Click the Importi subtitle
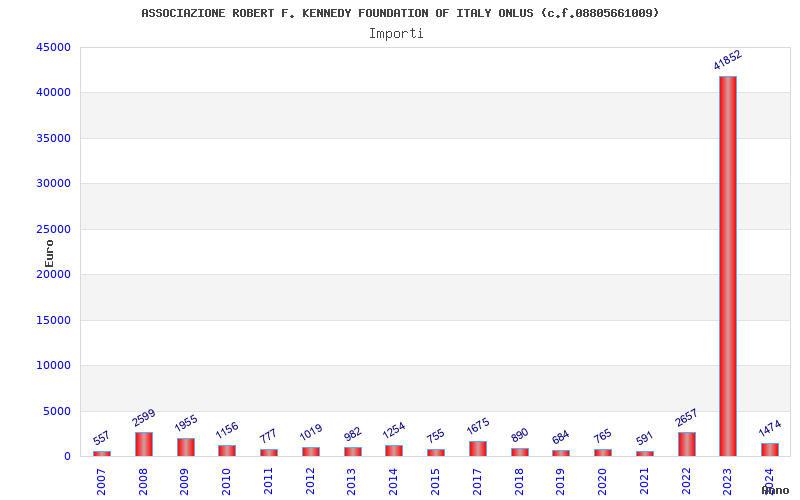 point(396,34)
